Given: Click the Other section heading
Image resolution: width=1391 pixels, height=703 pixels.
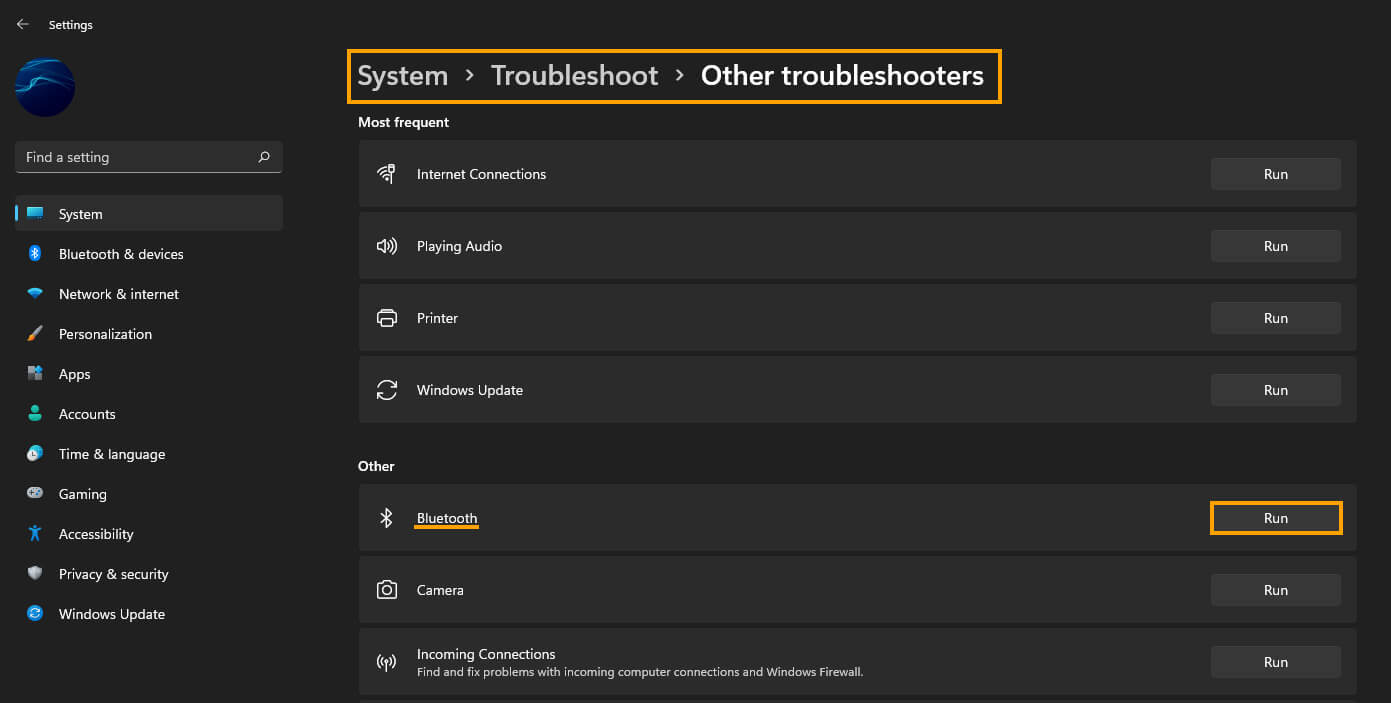Looking at the screenshot, I should (376, 466).
